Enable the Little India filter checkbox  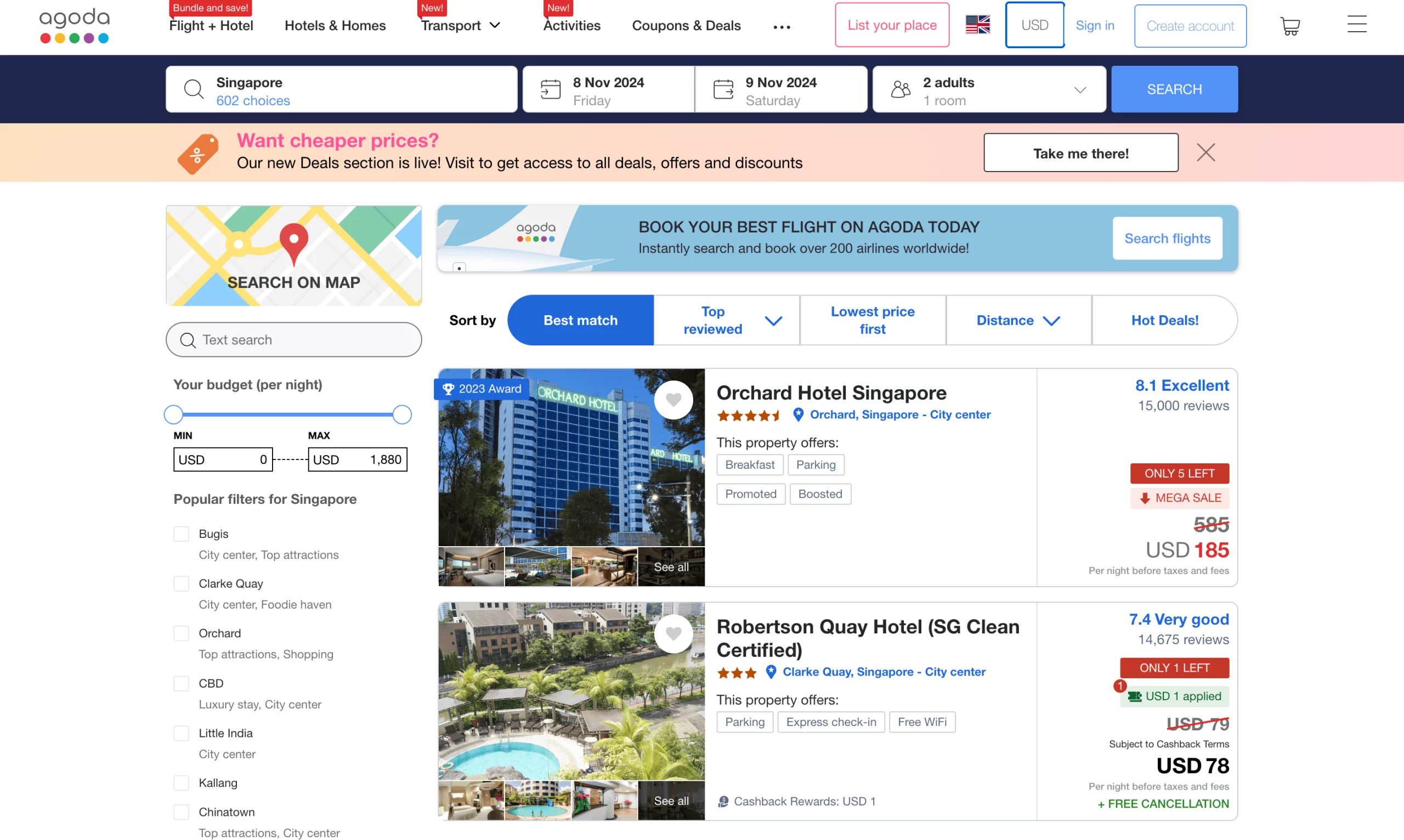(182, 733)
